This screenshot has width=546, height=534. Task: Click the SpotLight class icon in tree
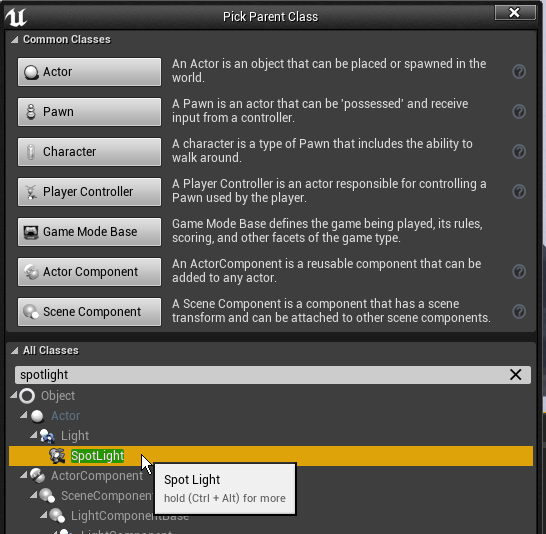(x=57, y=456)
